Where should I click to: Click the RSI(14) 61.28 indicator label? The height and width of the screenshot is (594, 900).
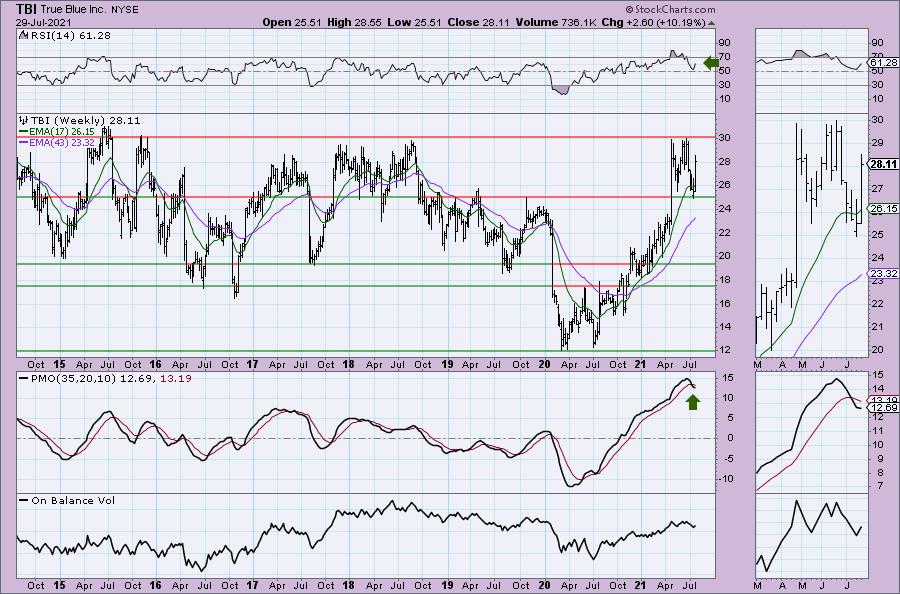tap(69, 36)
